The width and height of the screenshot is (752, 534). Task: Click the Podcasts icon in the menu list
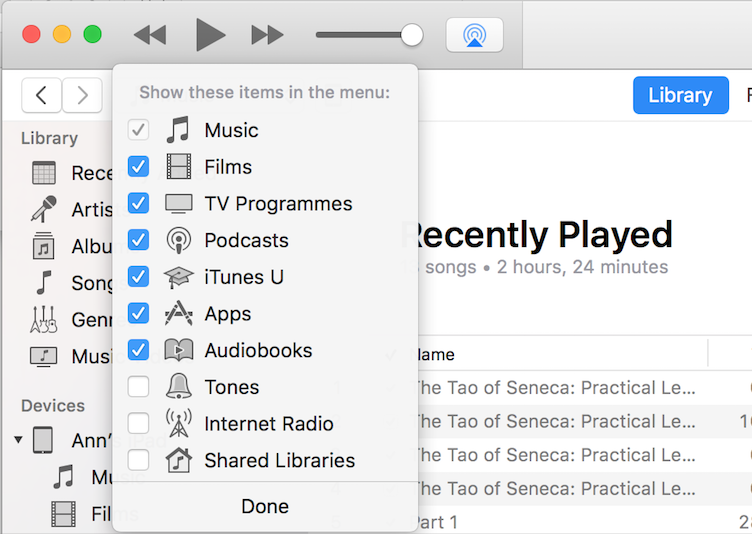pyautogui.click(x=178, y=240)
